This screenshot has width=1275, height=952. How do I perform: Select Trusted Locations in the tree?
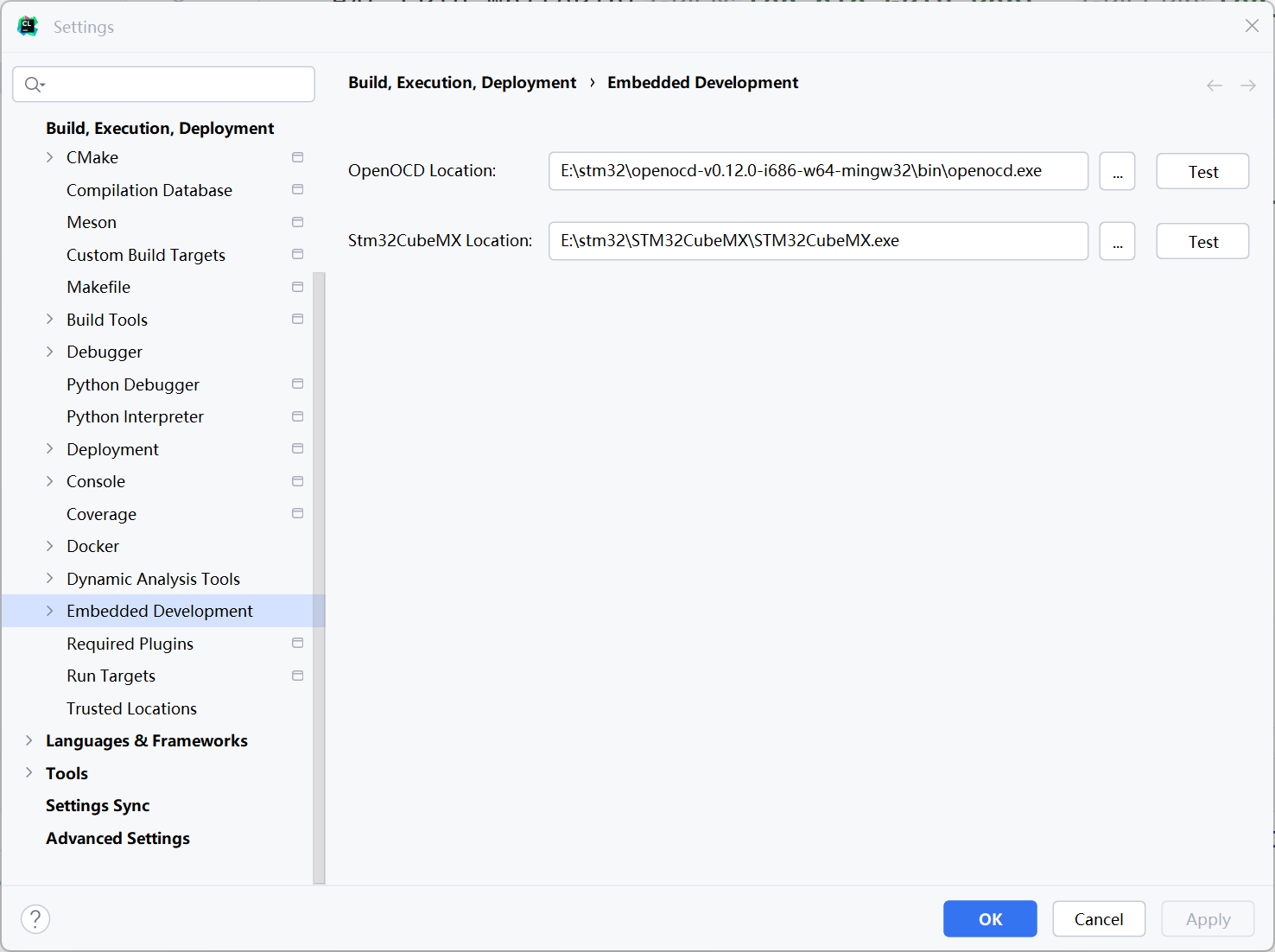pyautogui.click(x=131, y=708)
